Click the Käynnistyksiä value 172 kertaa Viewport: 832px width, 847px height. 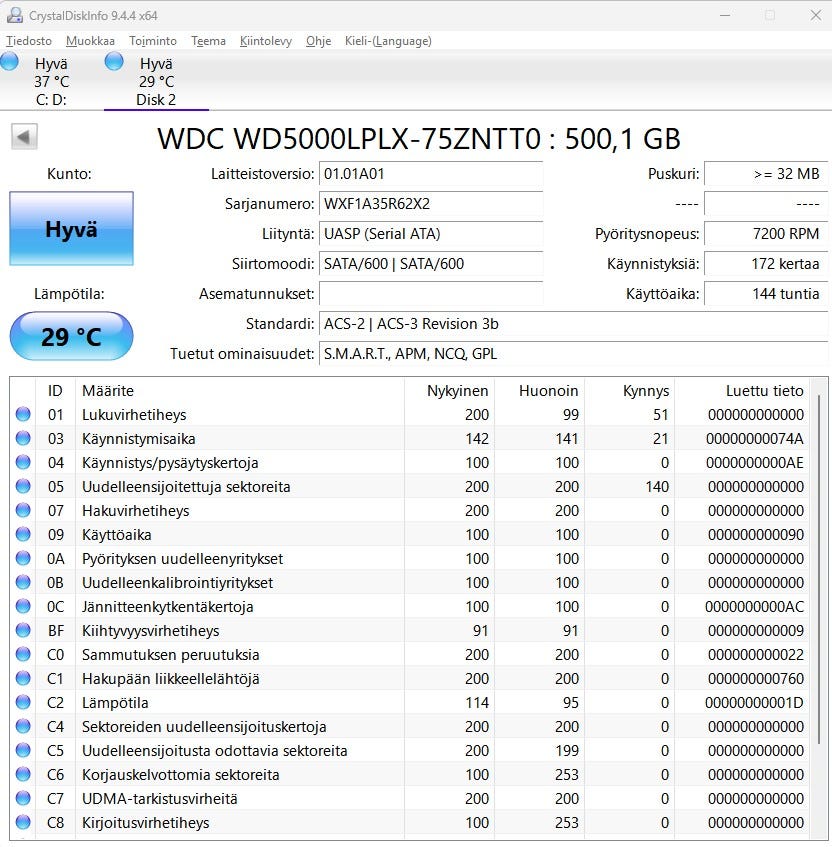tap(766, 264)
